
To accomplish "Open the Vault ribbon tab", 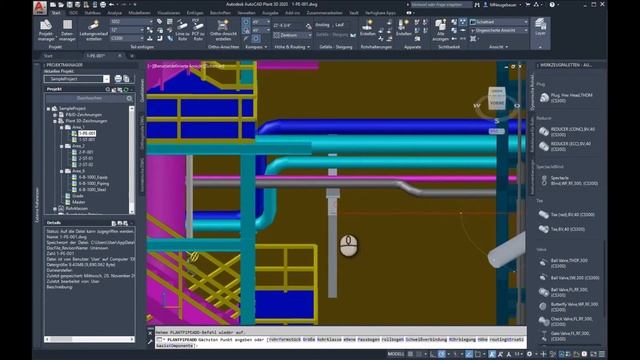I will pos(354,13).
